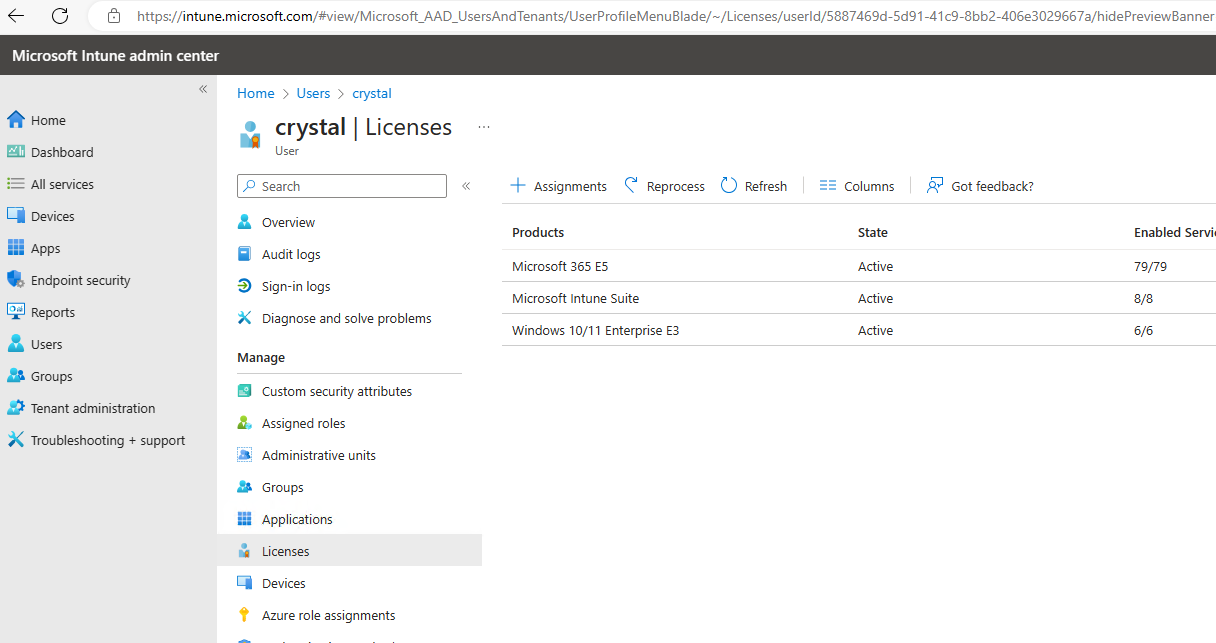Screen dimensions: 1216x643
Task: Click the Administrative units icon
Action: coord(245,455)
